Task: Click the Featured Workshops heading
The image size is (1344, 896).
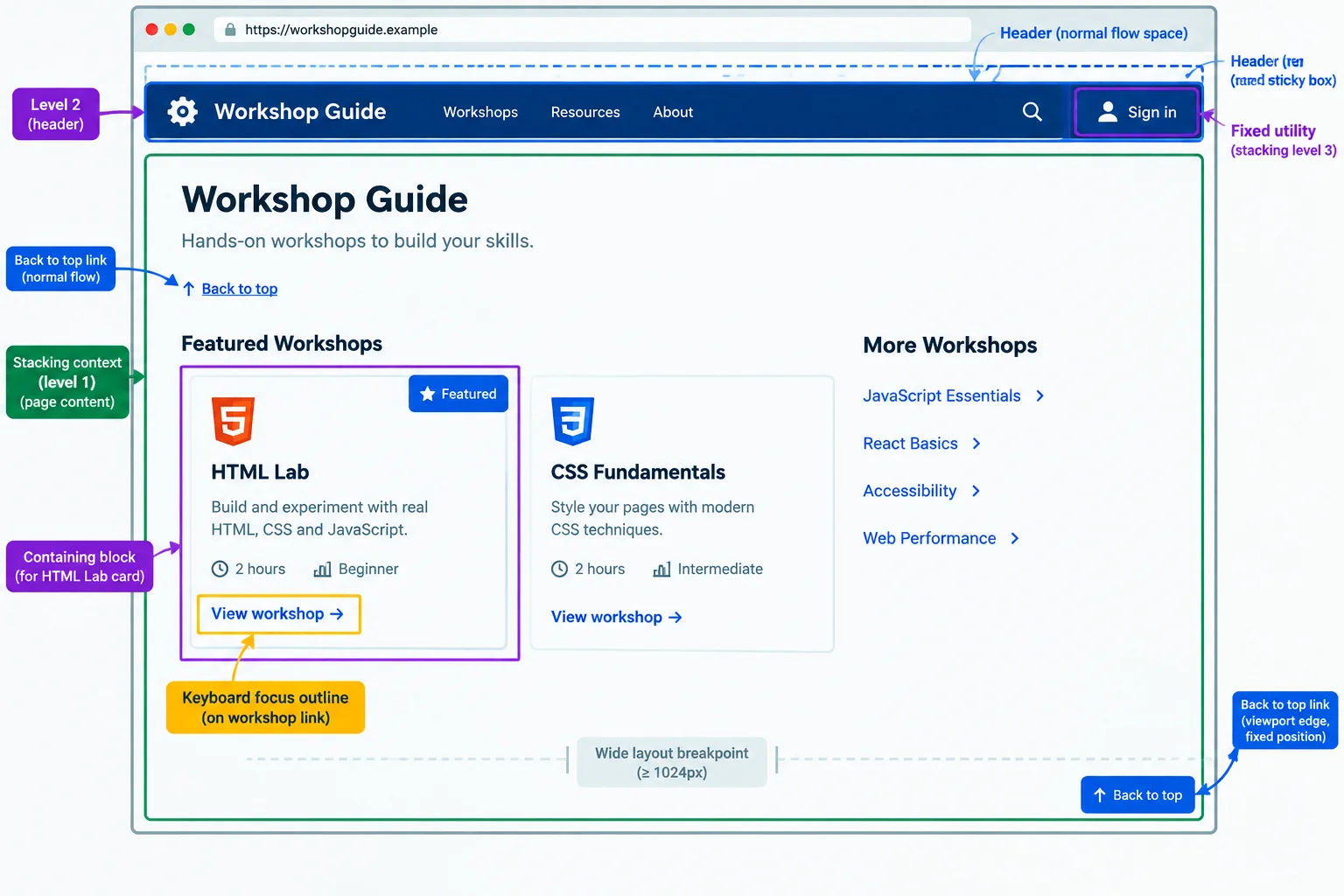Action: [282, 344]
